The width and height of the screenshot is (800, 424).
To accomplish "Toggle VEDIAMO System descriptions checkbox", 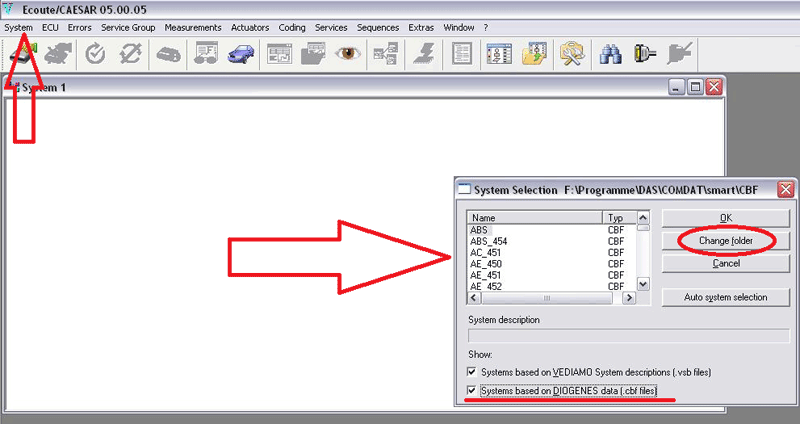I will (x=472, y=372).
